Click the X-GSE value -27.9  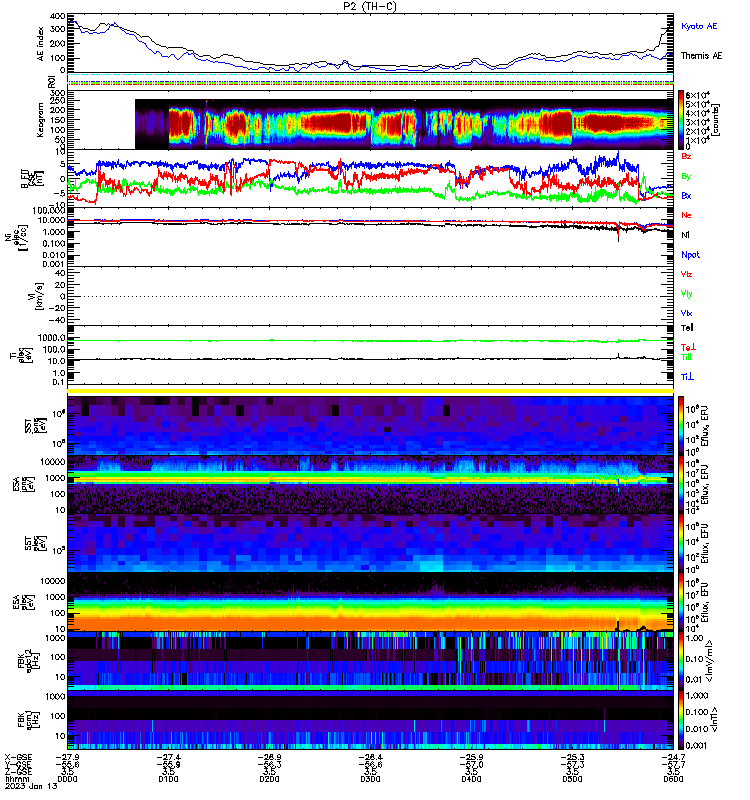pyautogui.click(x=67, y=757)
